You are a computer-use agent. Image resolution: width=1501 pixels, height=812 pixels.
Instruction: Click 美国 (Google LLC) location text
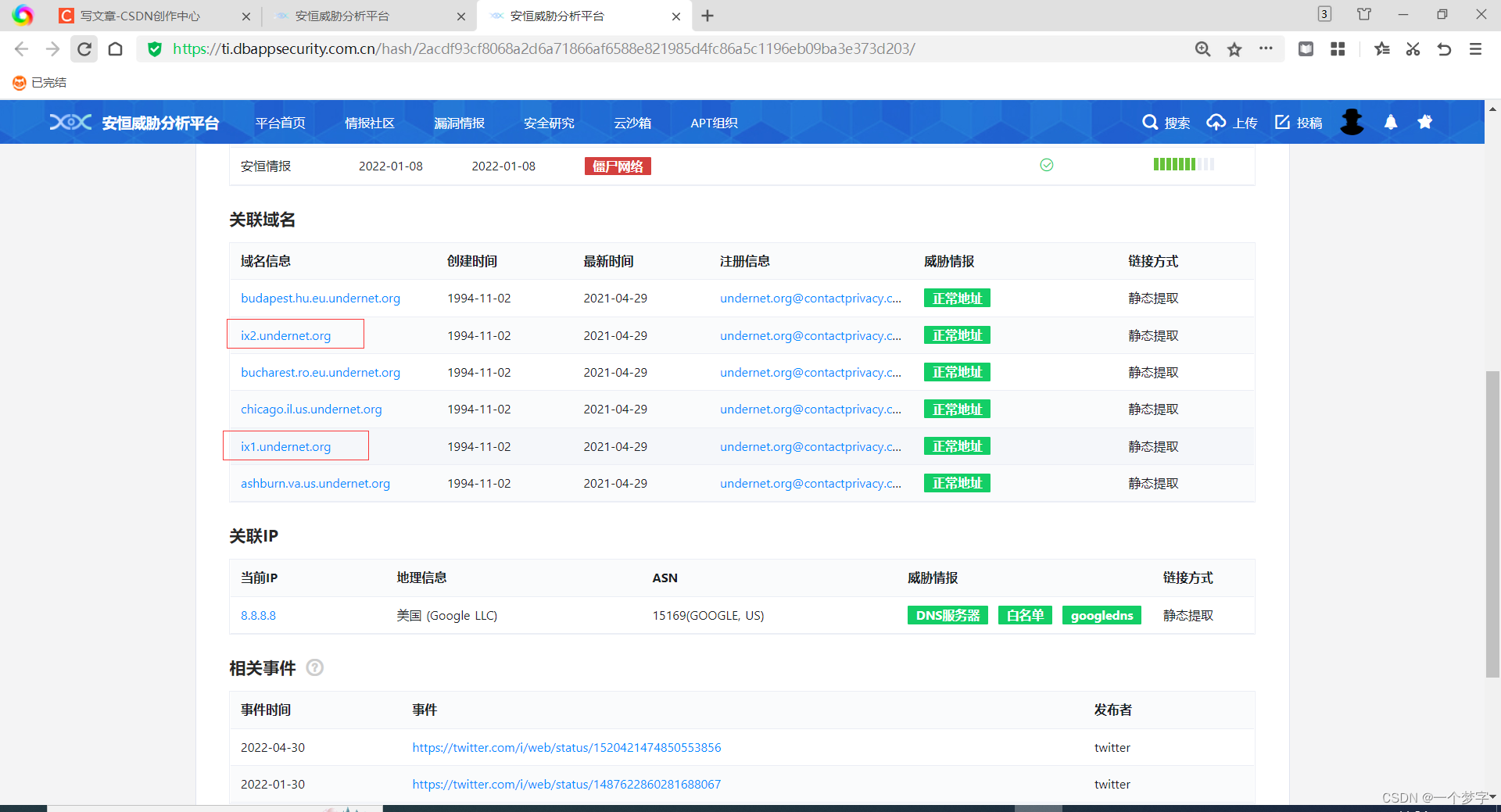tap(447, 616)
